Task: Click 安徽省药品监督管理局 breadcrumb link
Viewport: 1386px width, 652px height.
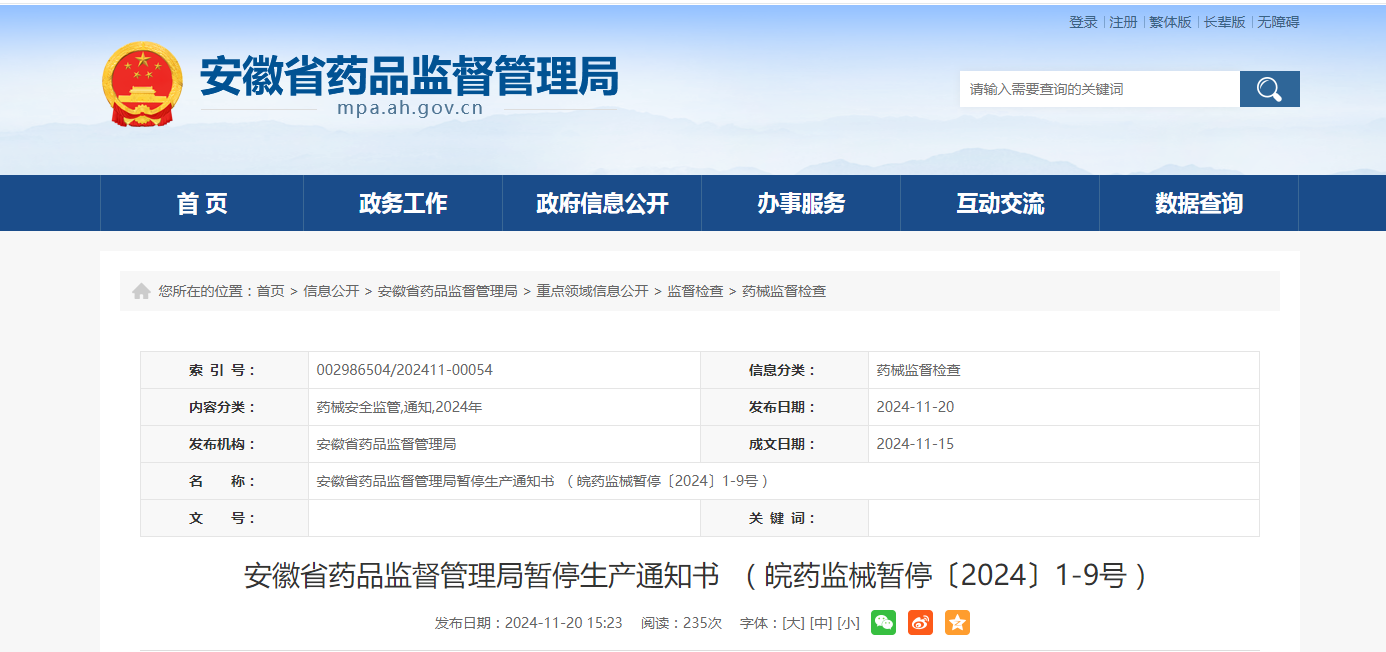Action: click(448, 291)
